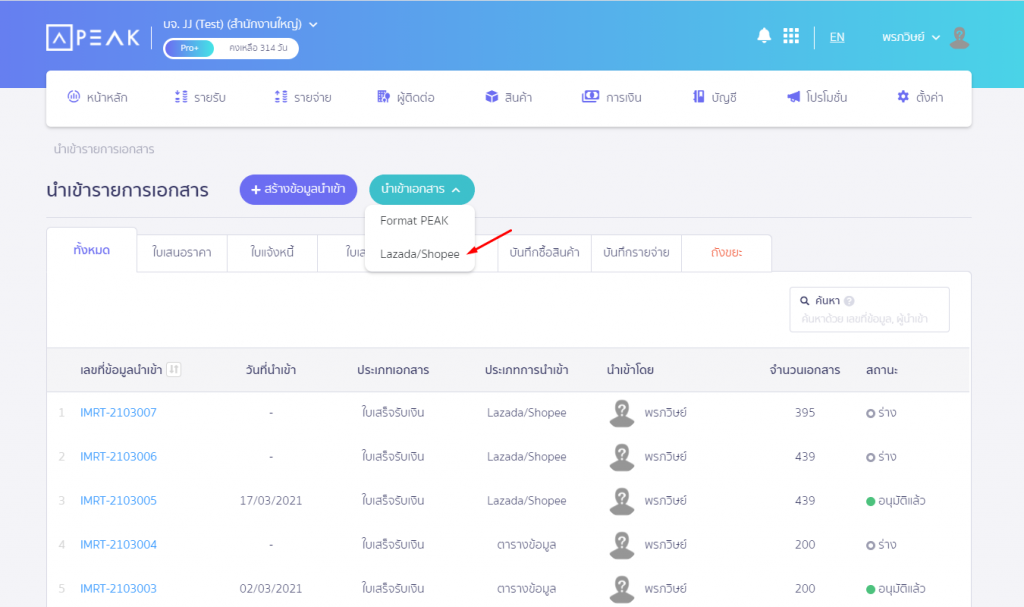
Task: Click the help icon next to ค้นหา
Action: coord(849,301)
